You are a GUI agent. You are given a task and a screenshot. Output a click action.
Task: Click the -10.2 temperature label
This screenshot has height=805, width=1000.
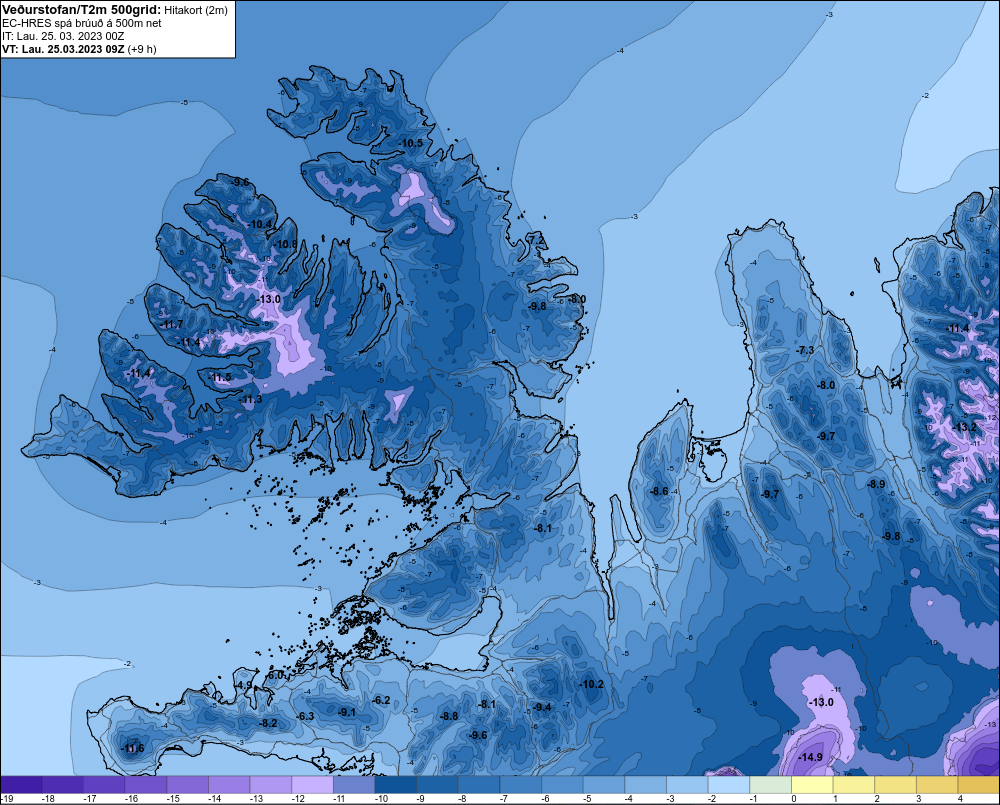(591, 684)
